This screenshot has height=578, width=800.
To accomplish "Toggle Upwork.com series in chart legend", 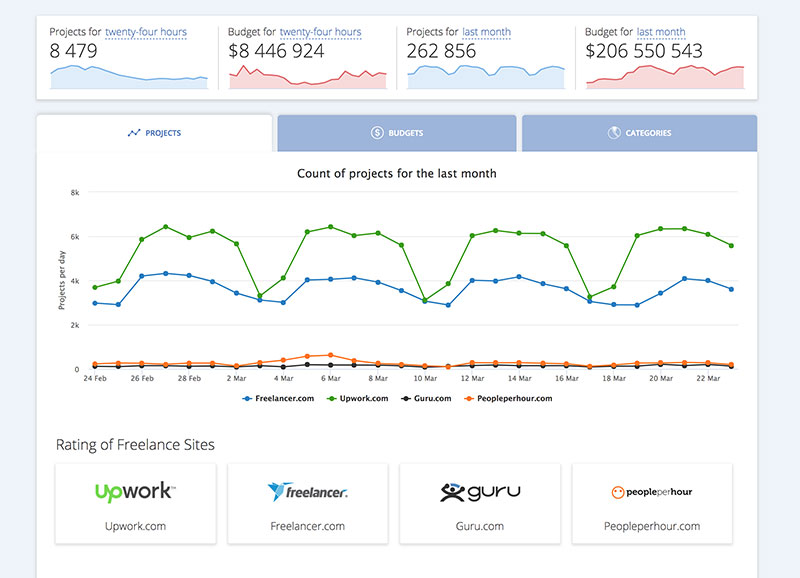I will coord(357,398).
